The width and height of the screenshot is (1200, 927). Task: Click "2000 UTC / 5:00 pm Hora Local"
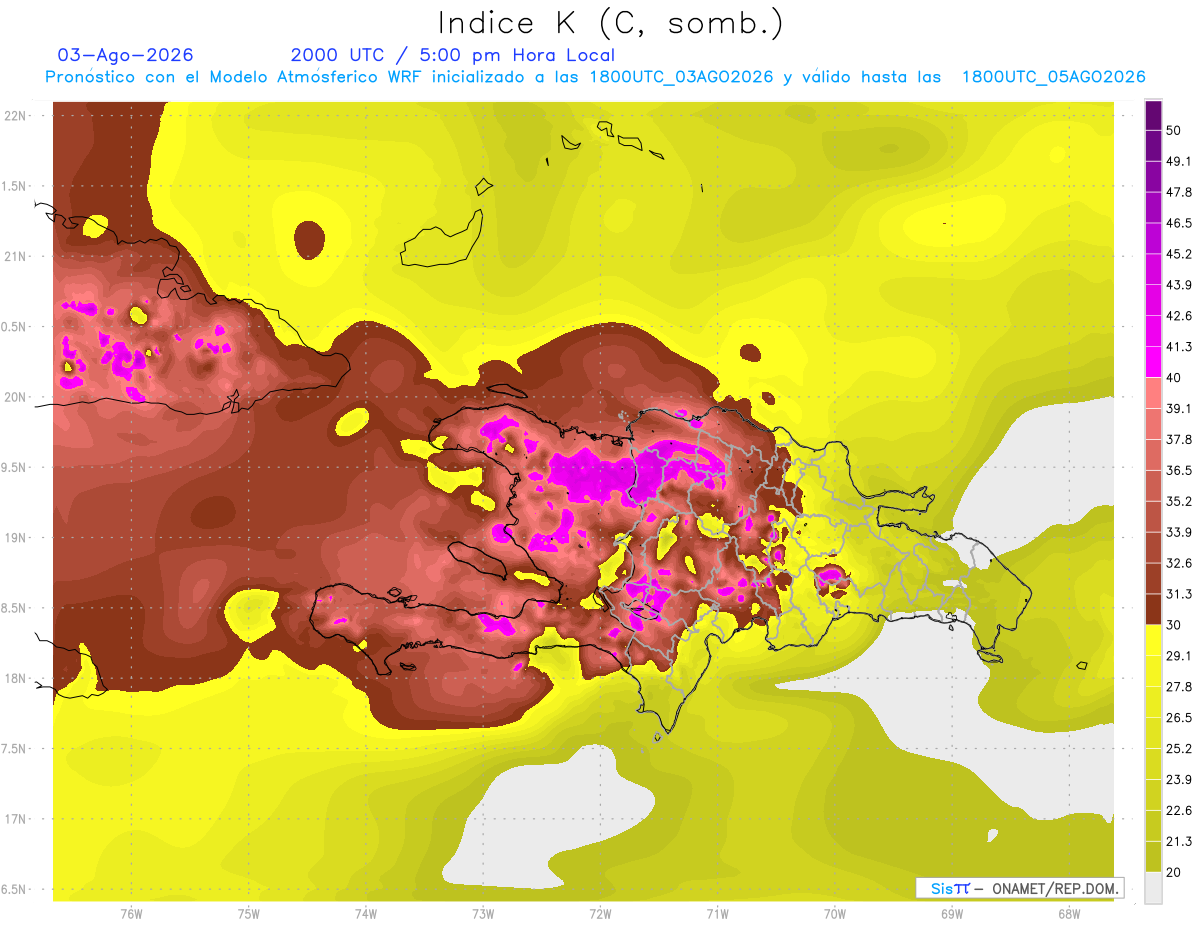pyautogui.click(x=453, y=55)
